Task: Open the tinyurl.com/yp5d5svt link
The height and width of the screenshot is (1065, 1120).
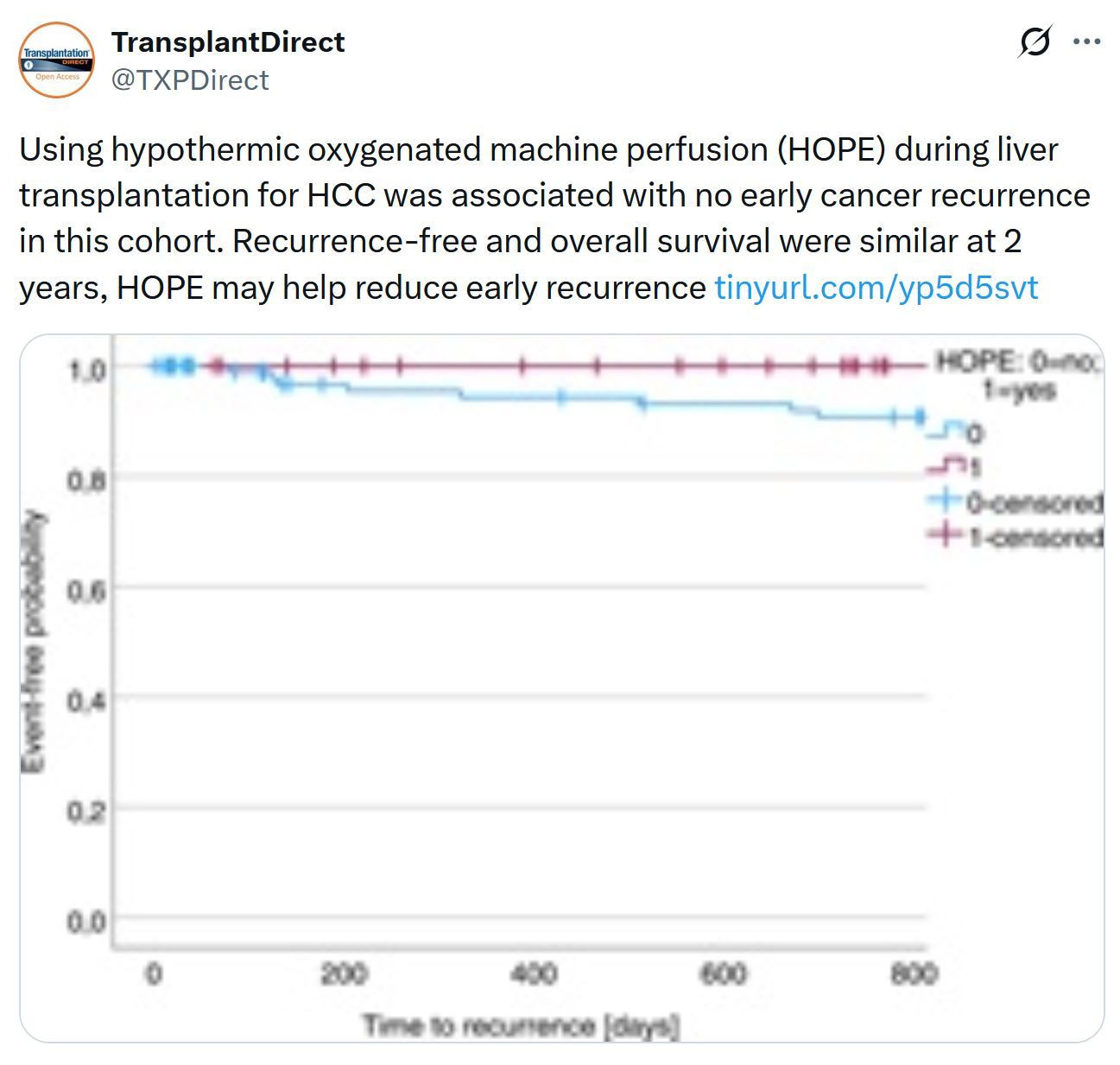Action: point(876,287)
